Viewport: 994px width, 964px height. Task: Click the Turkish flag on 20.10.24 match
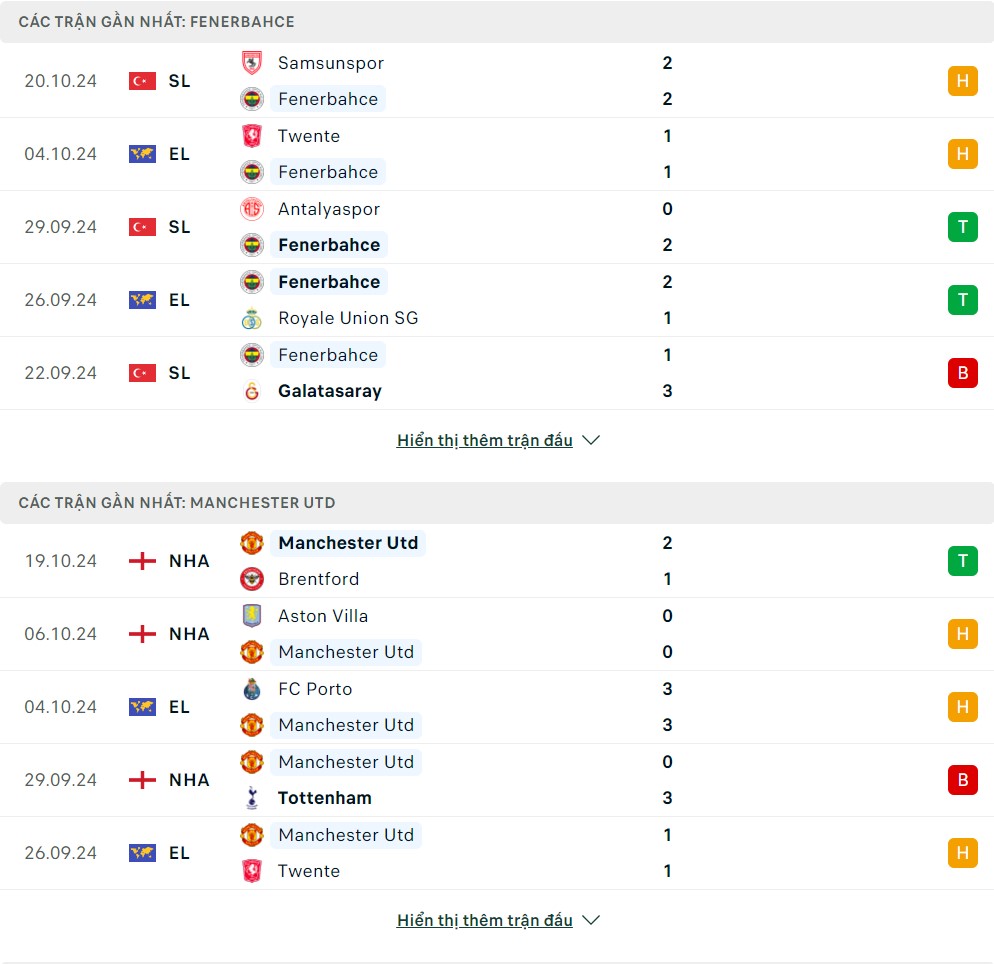point(142,81)
